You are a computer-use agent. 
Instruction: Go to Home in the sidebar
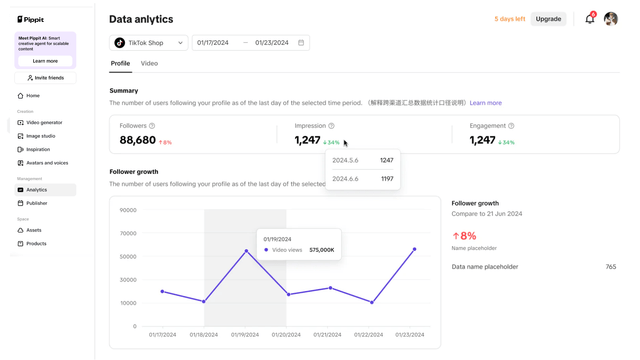(45, 96)
